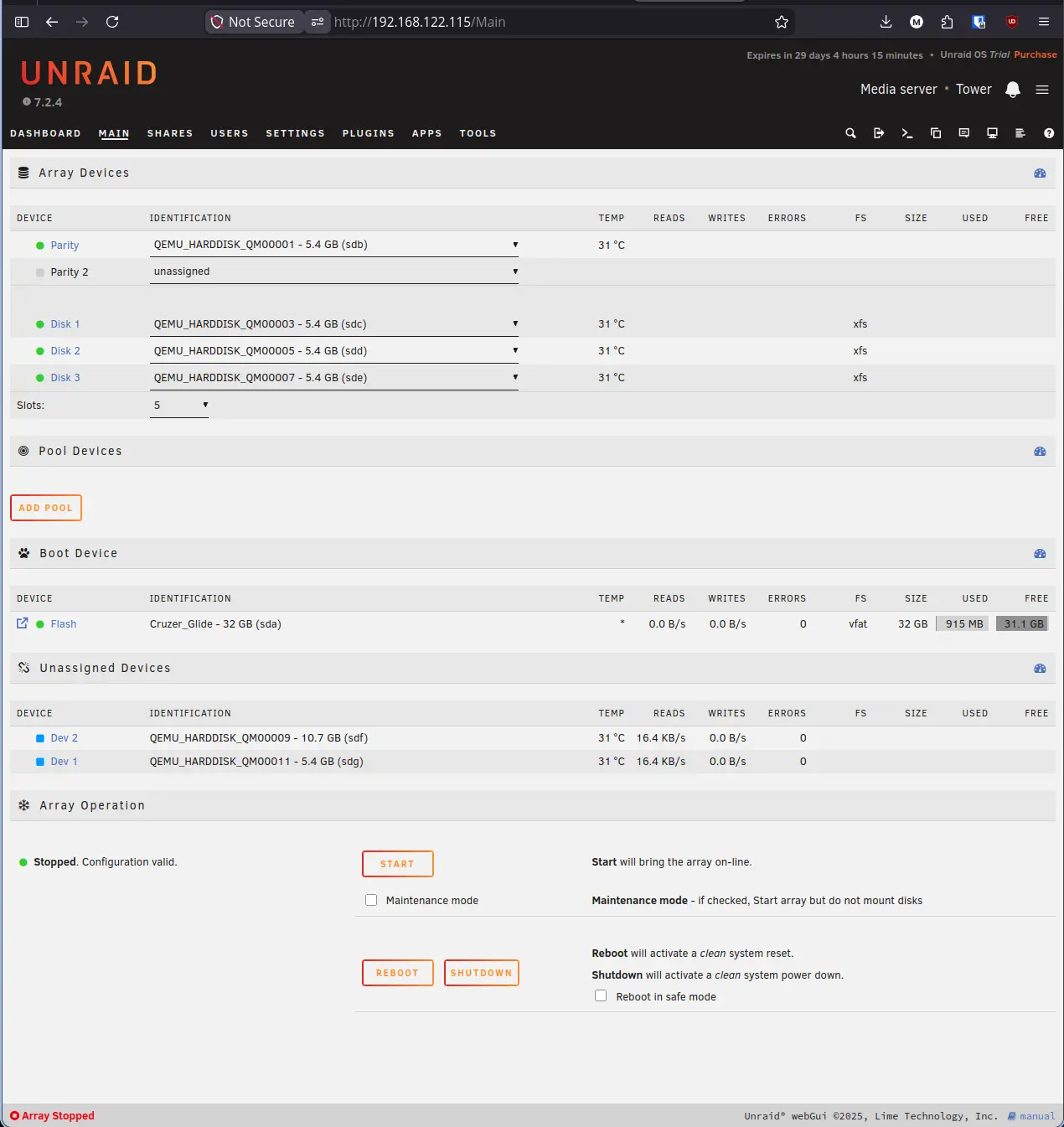Open the search icon in Unraid header

point(850,133)
